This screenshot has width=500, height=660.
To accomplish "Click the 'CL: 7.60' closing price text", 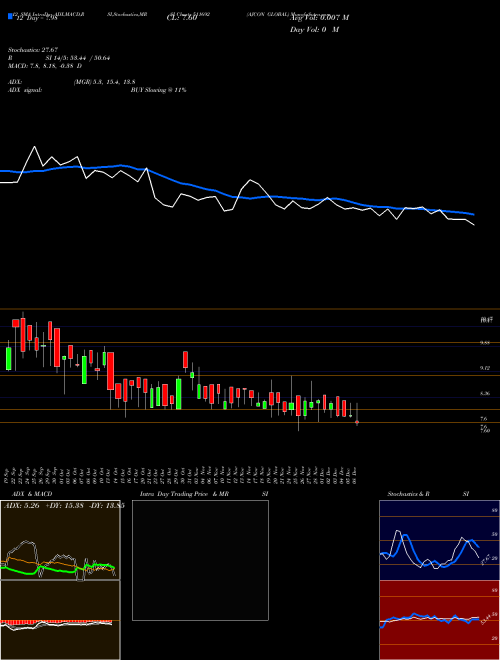I will point(182,18).
